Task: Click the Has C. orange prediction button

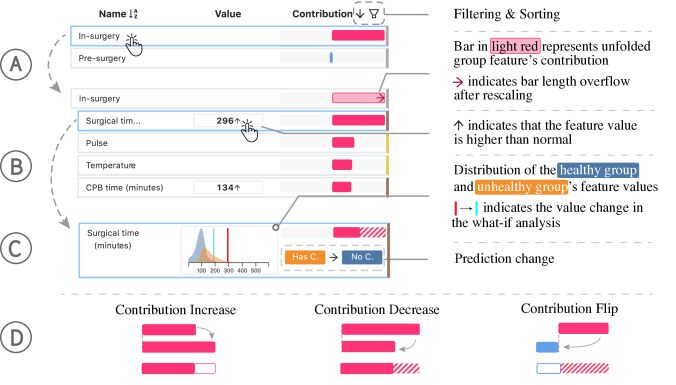Action: click(x=305, y=257)
